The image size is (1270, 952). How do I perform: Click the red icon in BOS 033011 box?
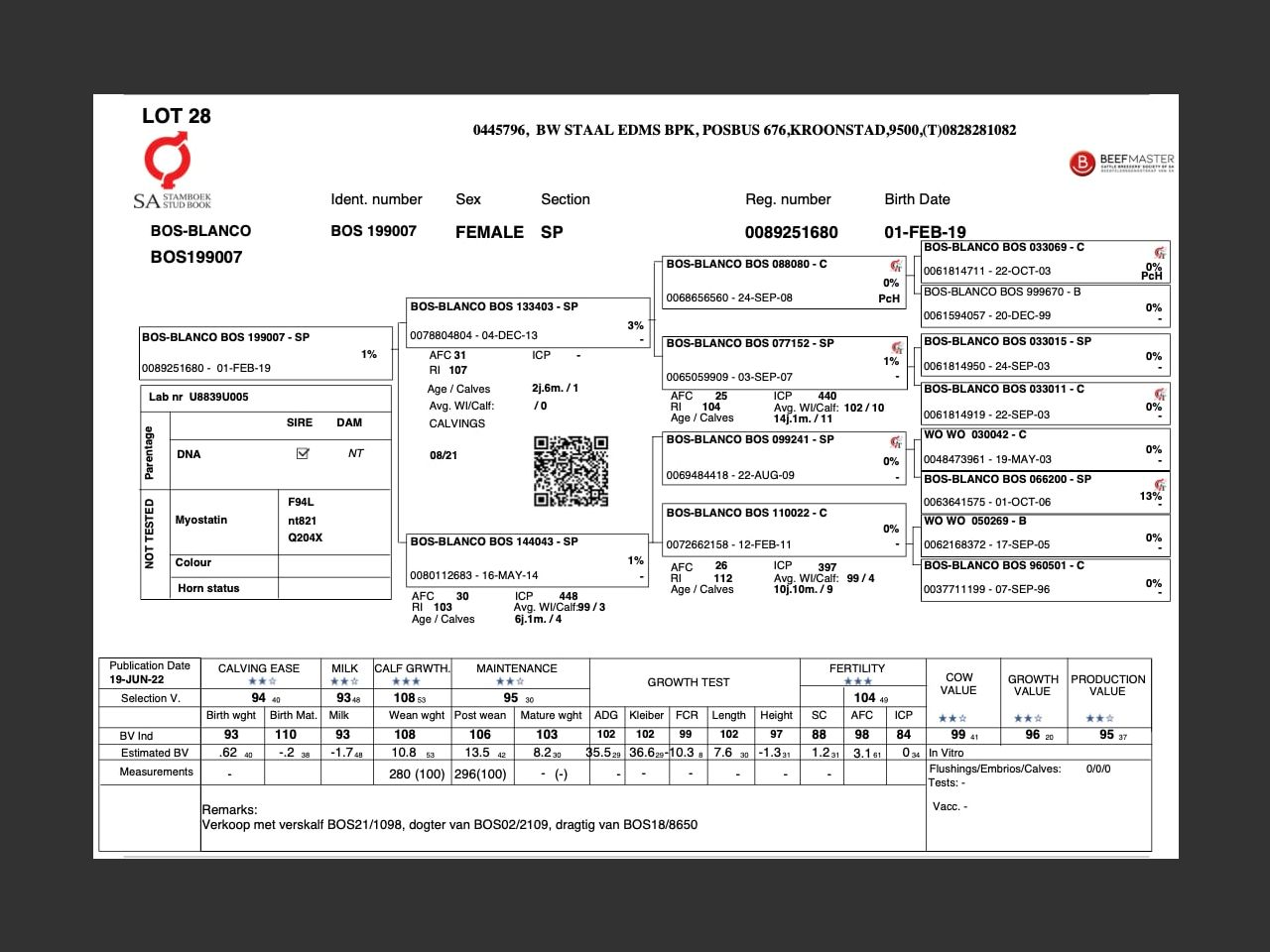pos(1159,394)
